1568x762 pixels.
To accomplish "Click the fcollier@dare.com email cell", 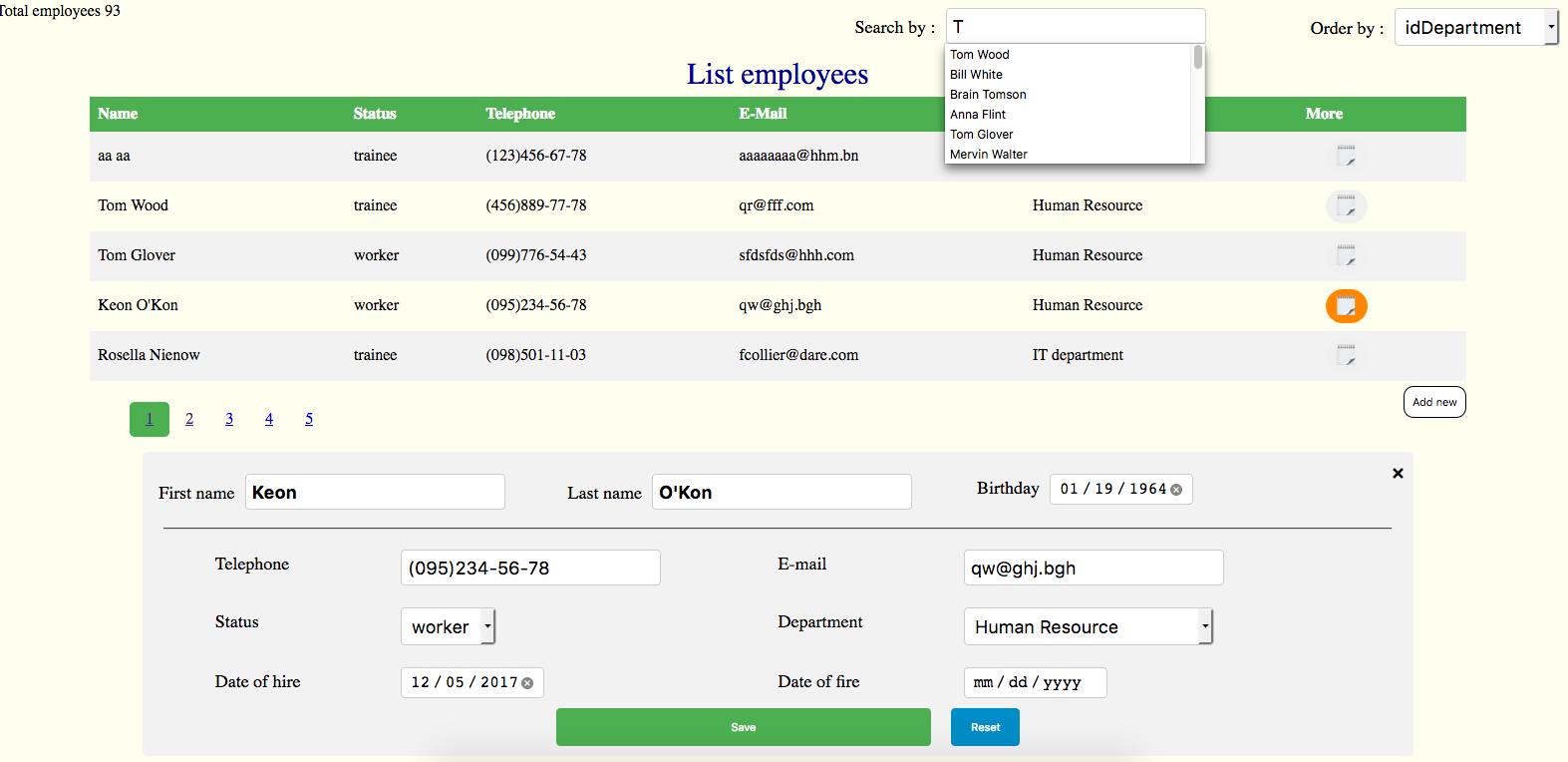I will [x=798, y=355].
